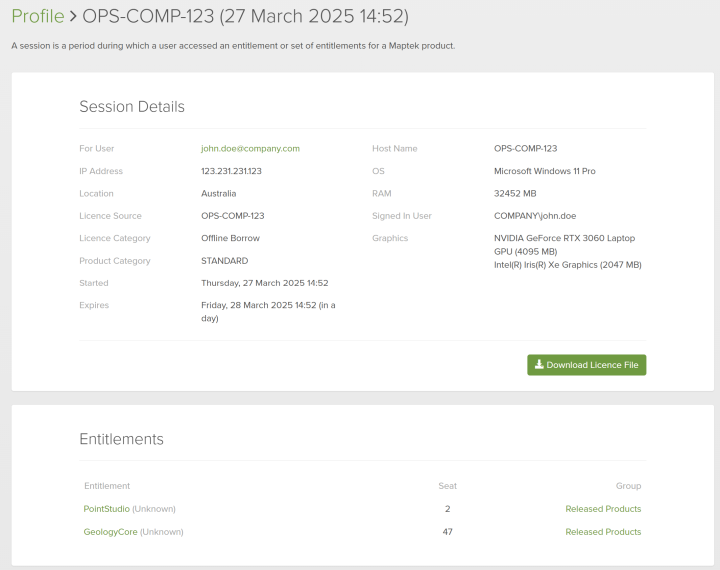Open Released Products in the GeologyCore row

tap(603, 532)
